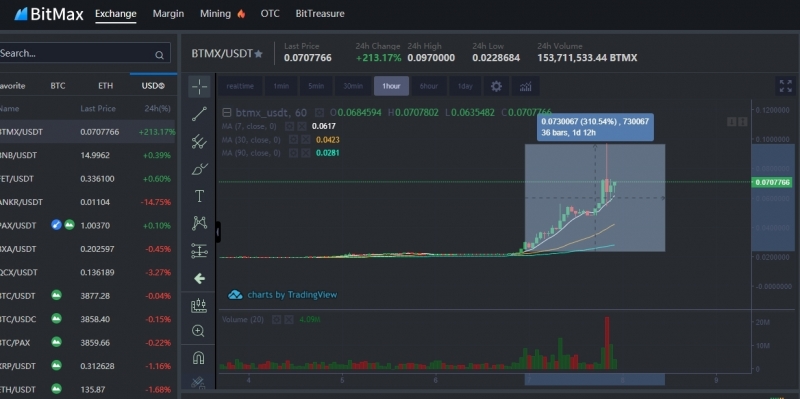The width and height of the screenshot is (800, 399).
Task: Open chart settings gear icon
Action: pos(496,86)
